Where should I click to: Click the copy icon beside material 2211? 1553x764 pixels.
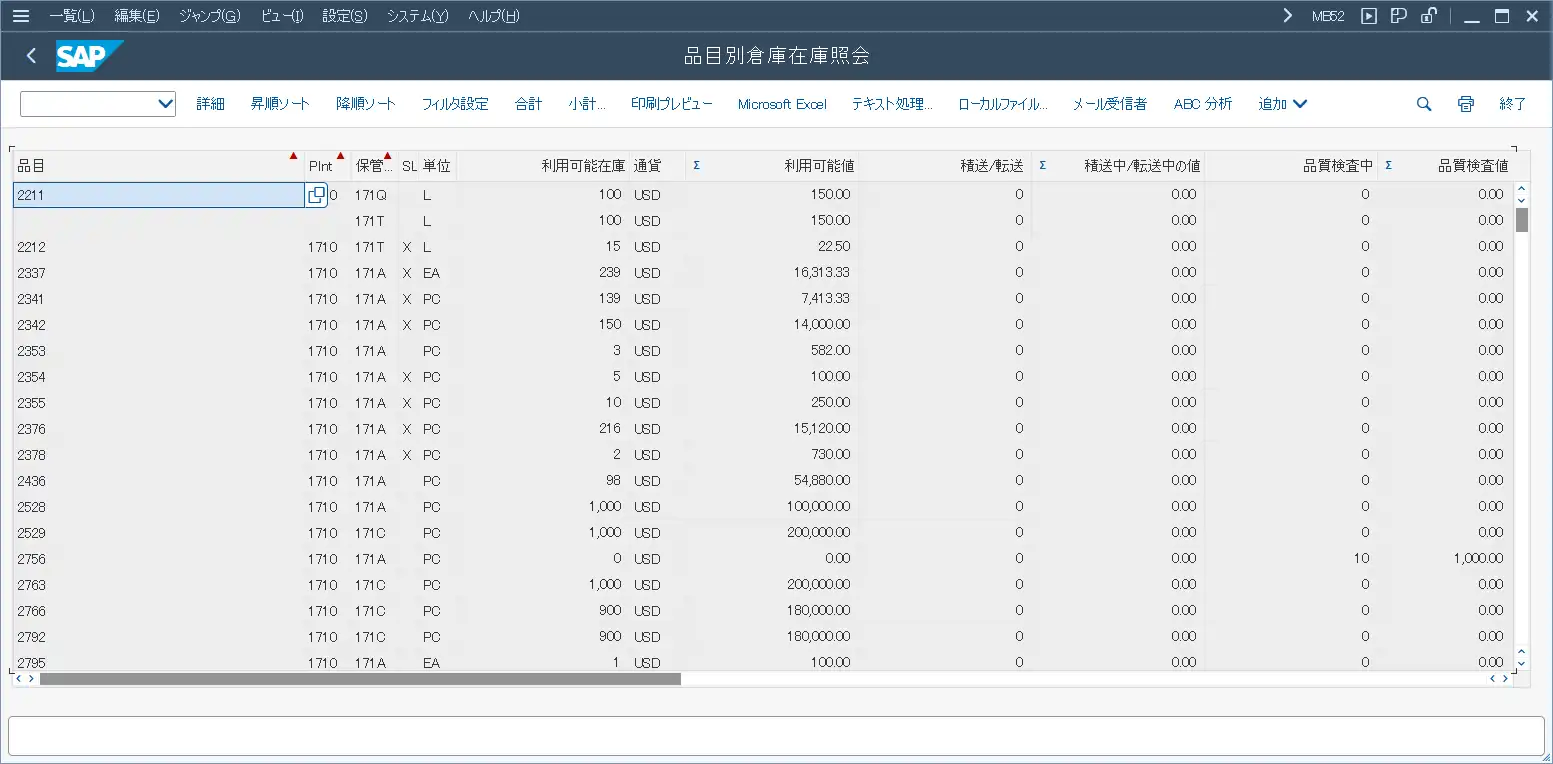point(316,195)
